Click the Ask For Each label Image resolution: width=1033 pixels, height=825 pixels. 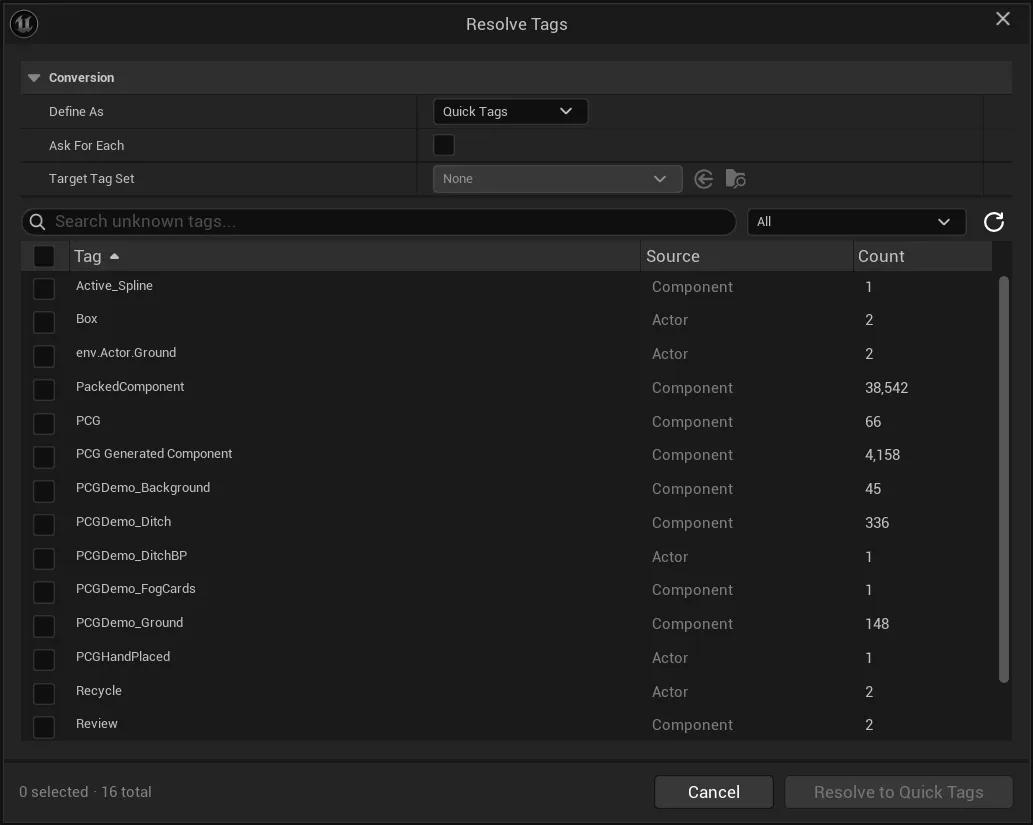tap(86, 146)
